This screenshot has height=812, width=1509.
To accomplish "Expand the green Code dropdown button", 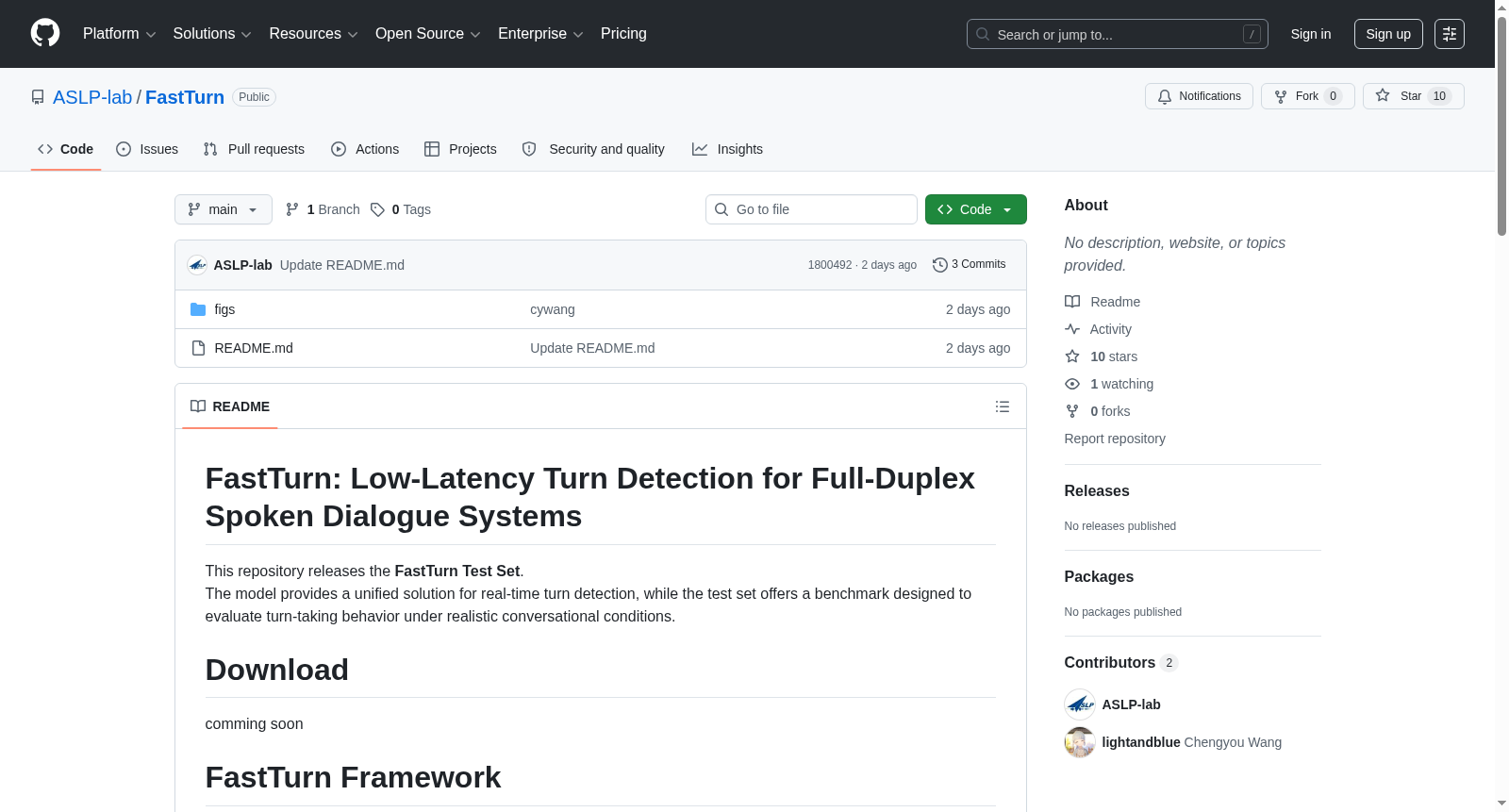I will click(x=975, y=209).
